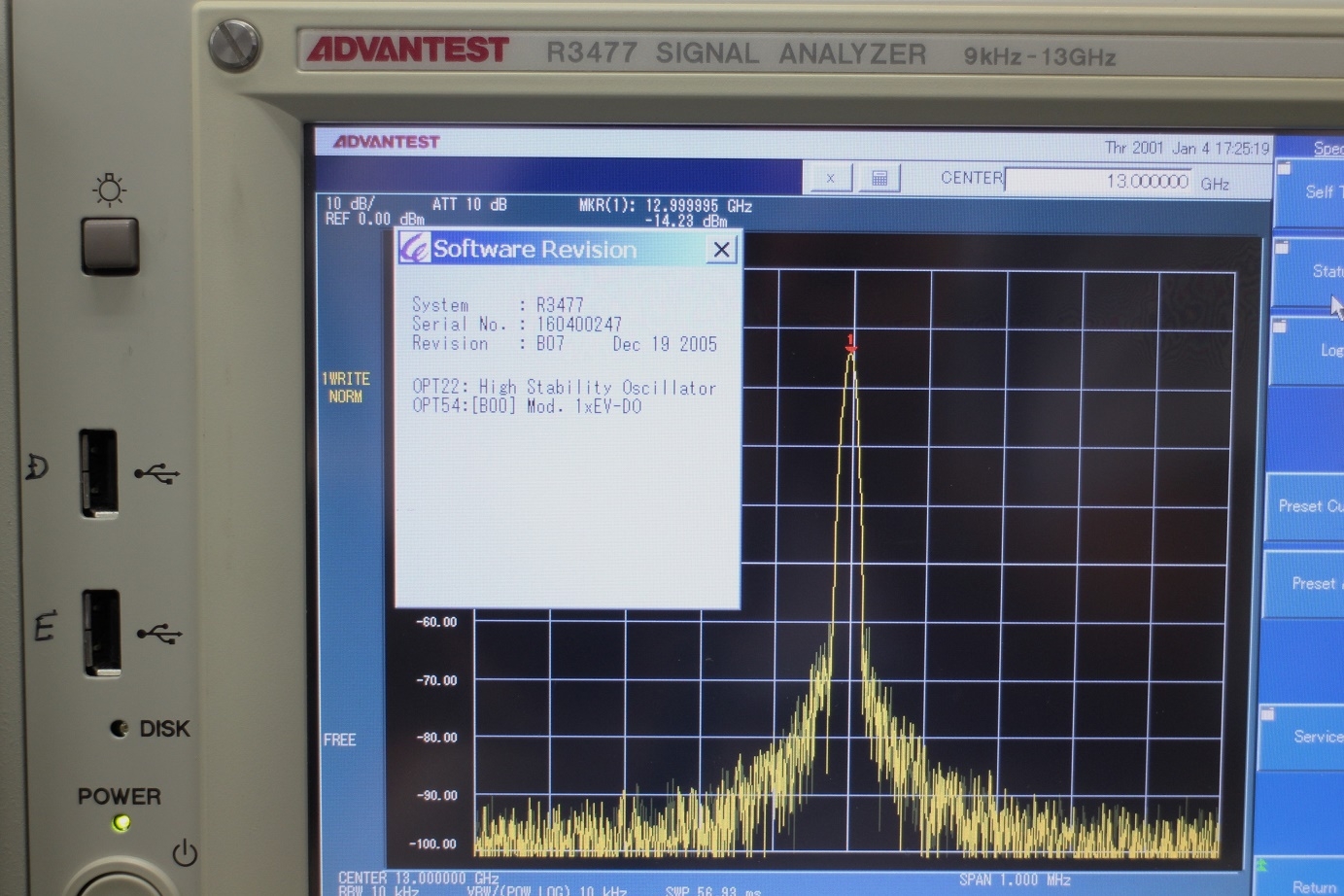Click the -60.00 axis label
Viewport: 1344px width, 896px height.
click(x=436, y=622)
